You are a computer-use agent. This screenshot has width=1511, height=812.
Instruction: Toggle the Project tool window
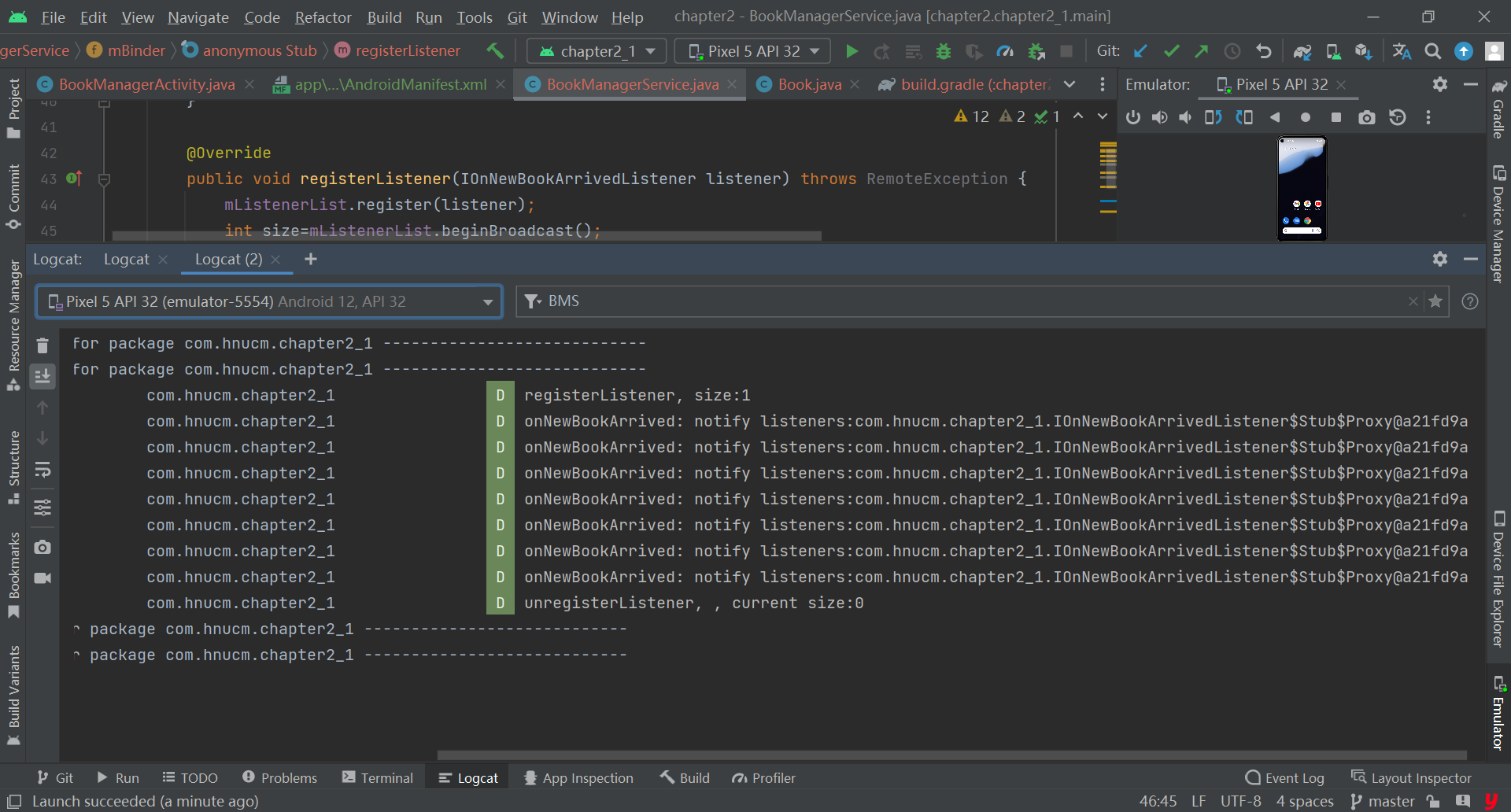[x=13, y=109]
